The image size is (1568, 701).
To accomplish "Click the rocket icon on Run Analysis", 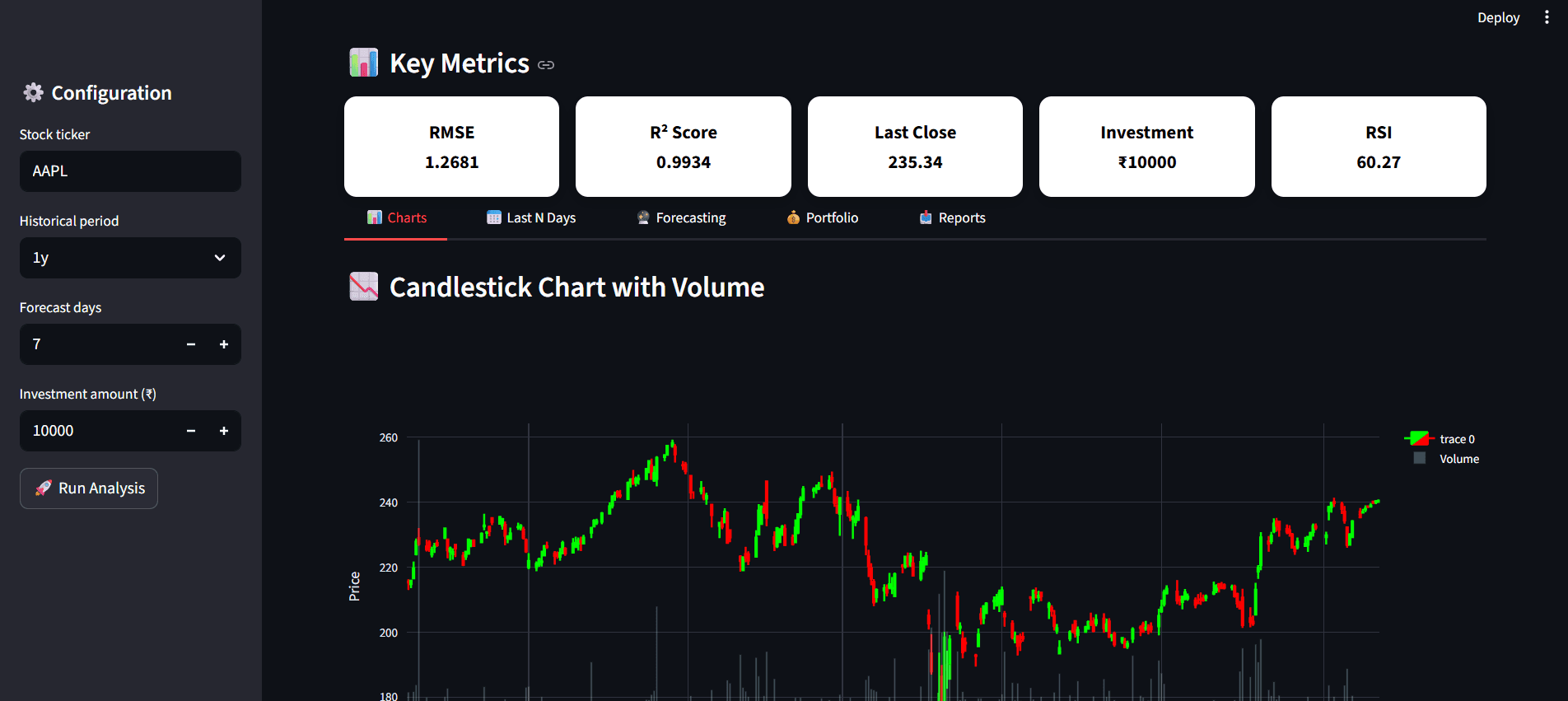I will point(44,488).
